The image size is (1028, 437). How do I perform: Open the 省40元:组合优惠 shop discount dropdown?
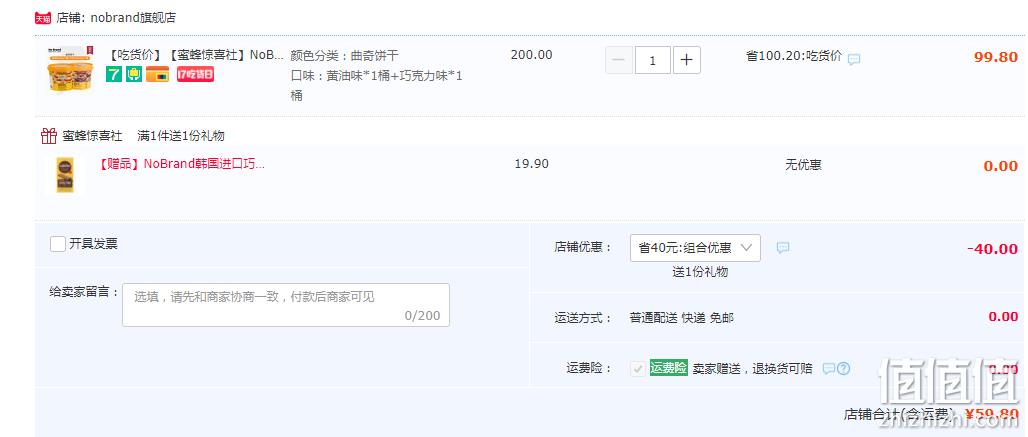pos(695,248)
